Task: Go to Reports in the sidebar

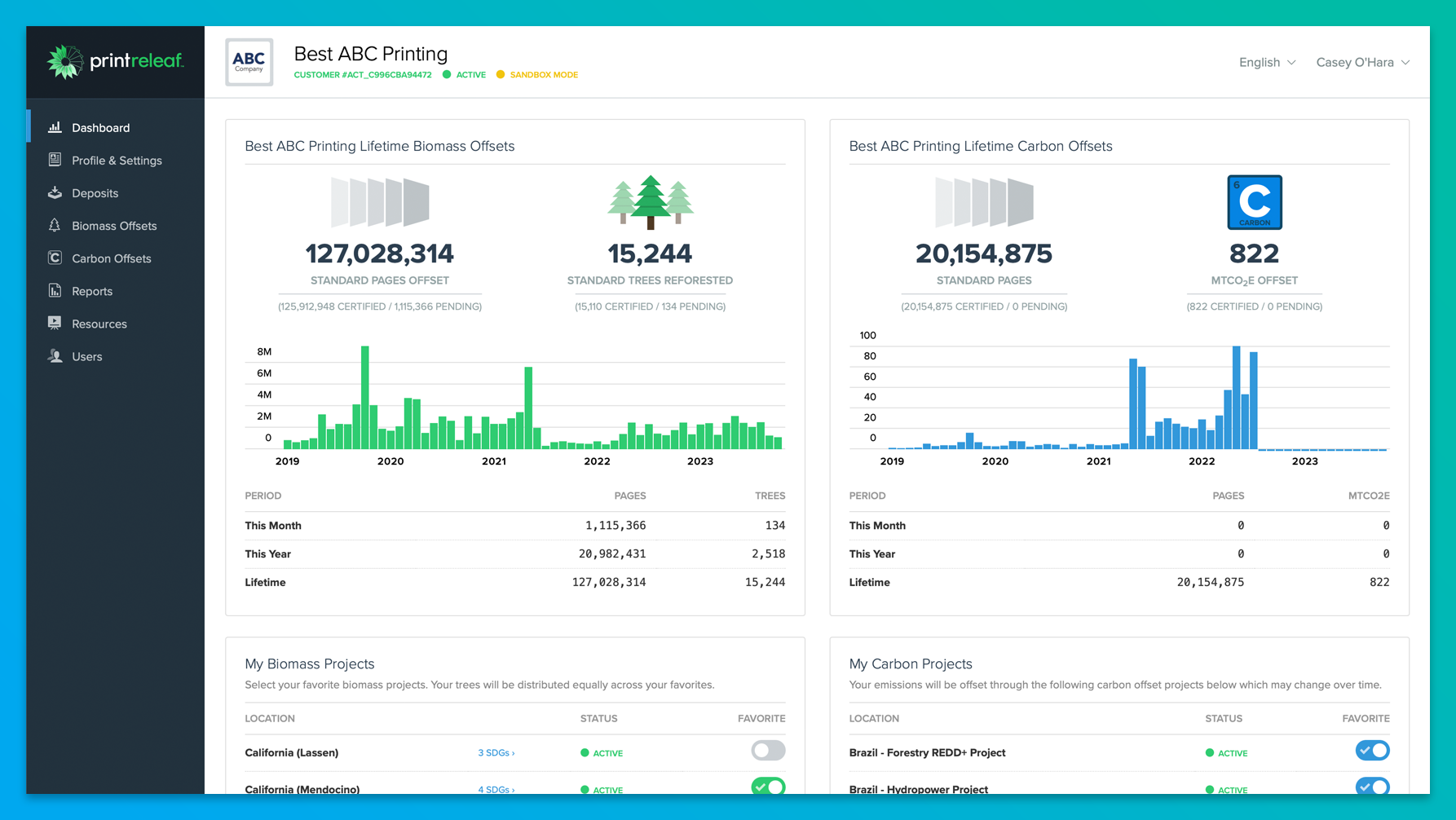Action: (92, 291)
